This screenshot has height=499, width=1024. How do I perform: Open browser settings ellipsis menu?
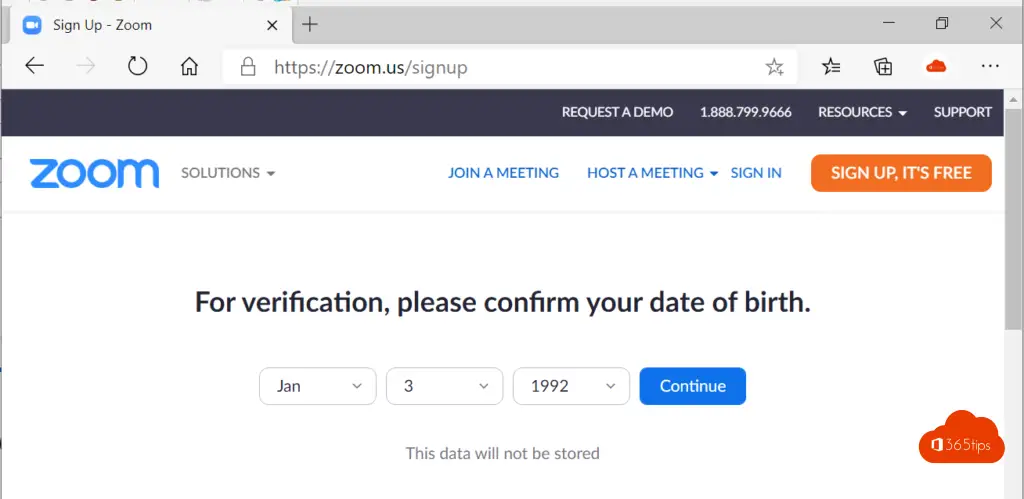pyautogui.click(x=990, y=67)
